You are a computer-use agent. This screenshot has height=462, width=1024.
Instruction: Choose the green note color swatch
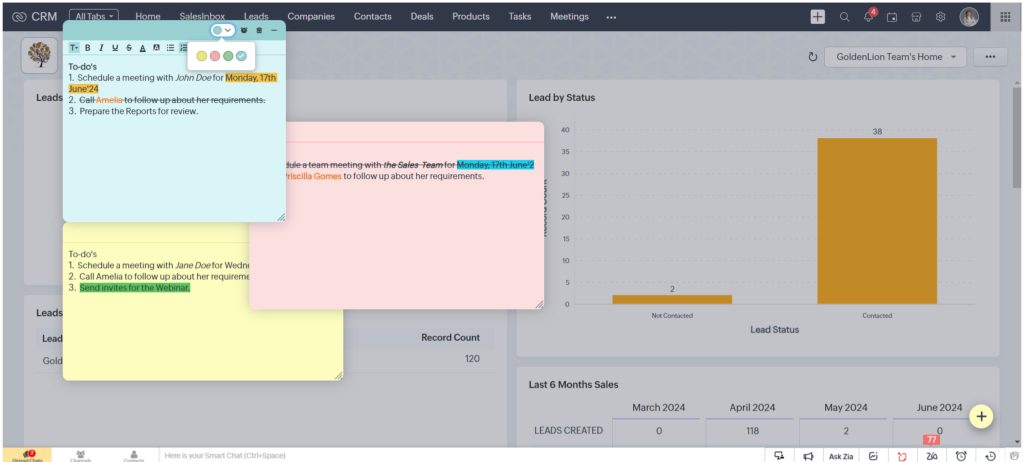pyautogui.click(x=228, y=56)
